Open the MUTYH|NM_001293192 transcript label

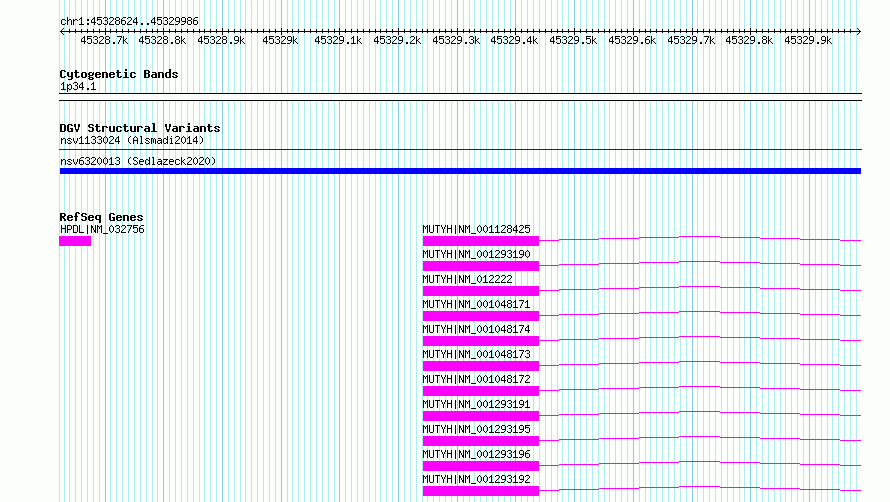click(476, 479)
